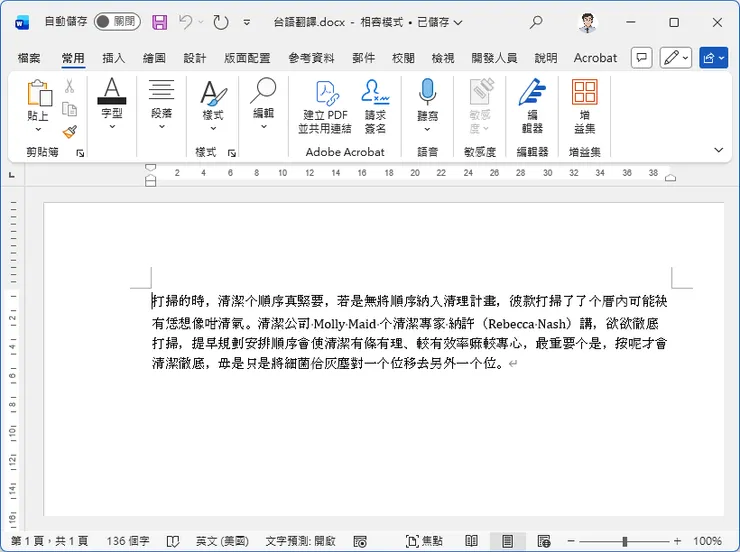Screen dimensions: 740x552
Task: Click the 136 個字 word count
Action: click(x=128, y=541)
